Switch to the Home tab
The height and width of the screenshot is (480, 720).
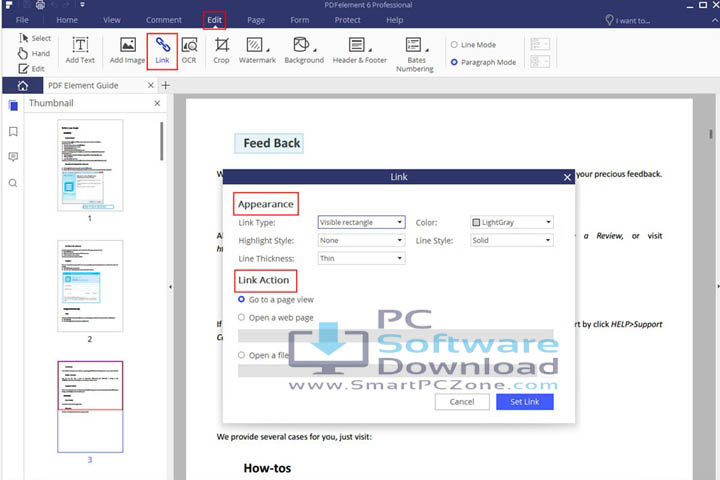pyautogui.click(x=67, y=20)
